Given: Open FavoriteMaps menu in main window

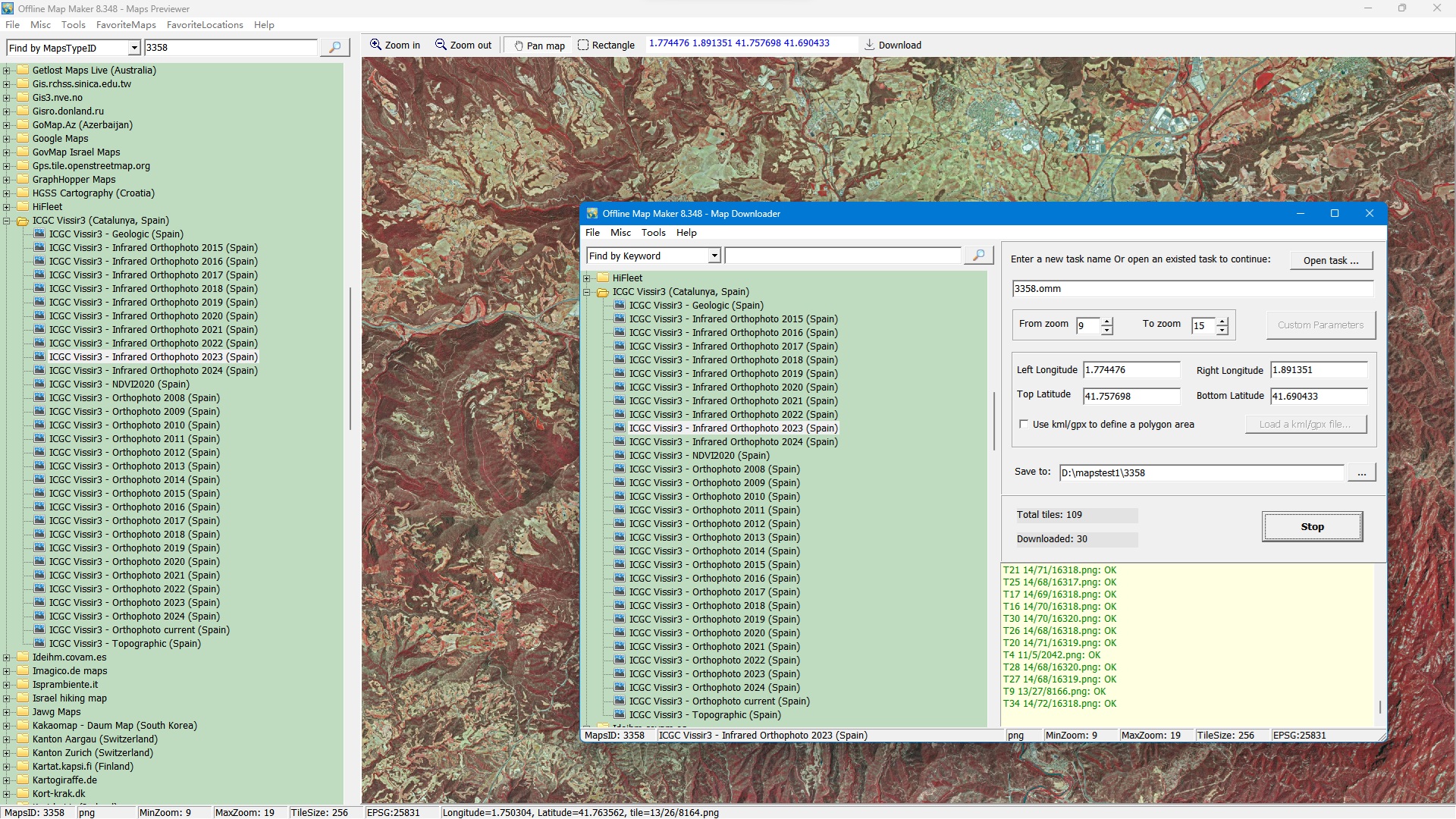Looking at the screenshot, I should click(126, 25).
